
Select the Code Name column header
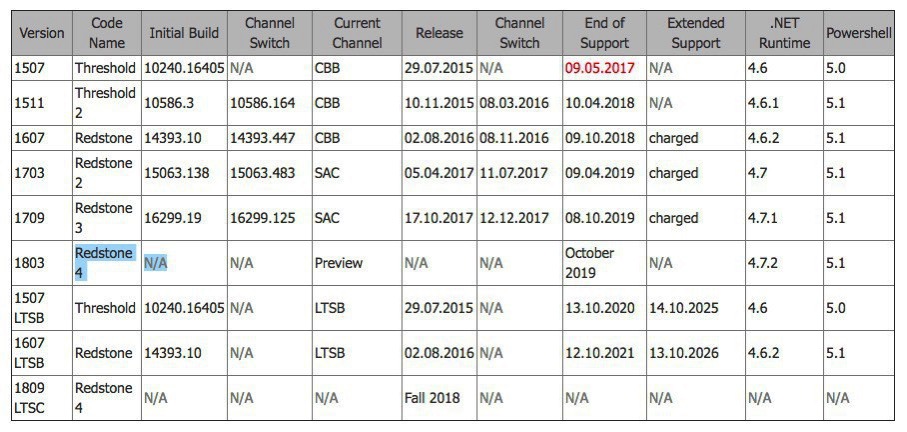[x=106, y=33]
